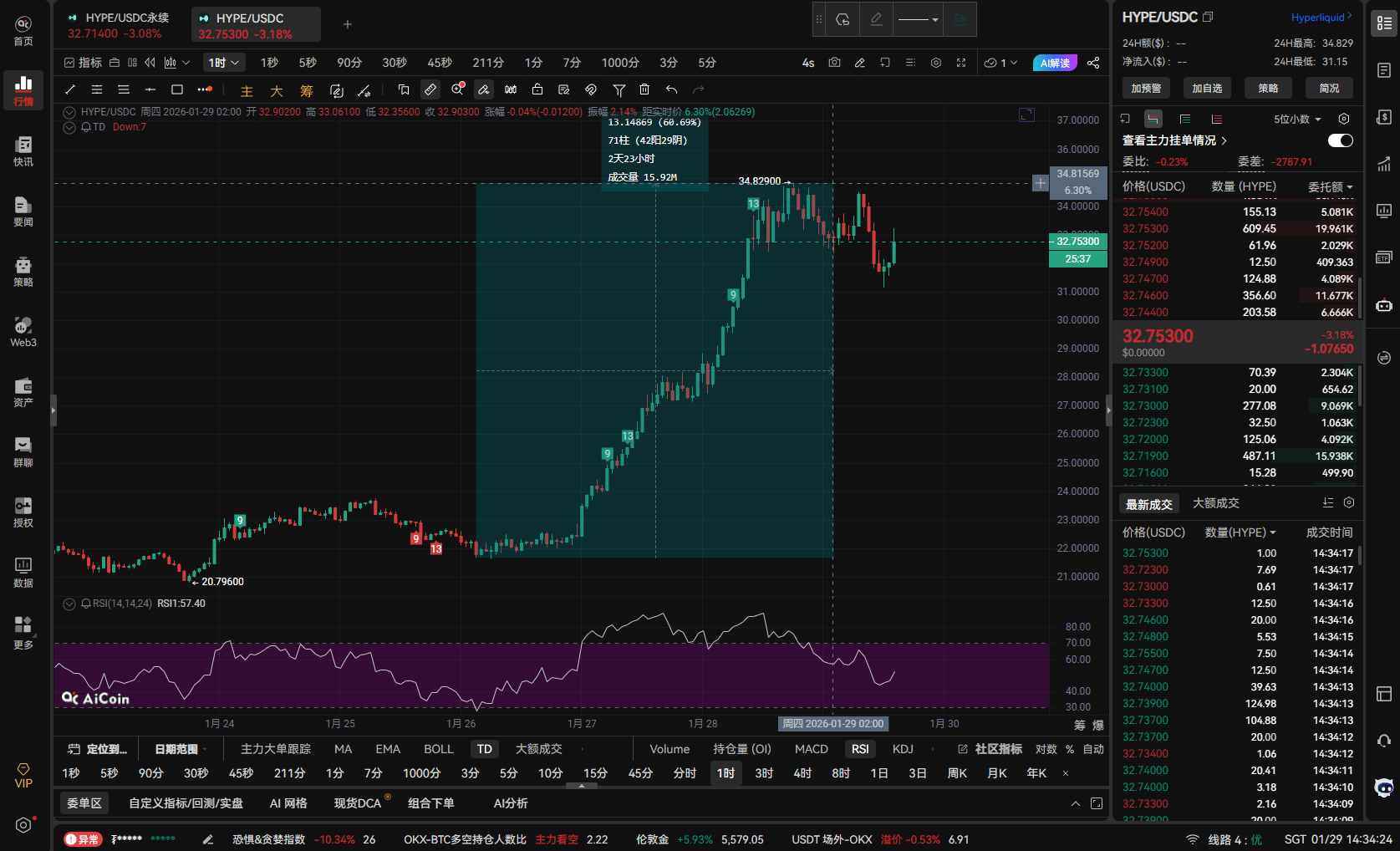The height and width of the screenshot is (851, 1400).
Task: Open the 5位小数 decimals dropdown
Action: (x=1297, y=119)
